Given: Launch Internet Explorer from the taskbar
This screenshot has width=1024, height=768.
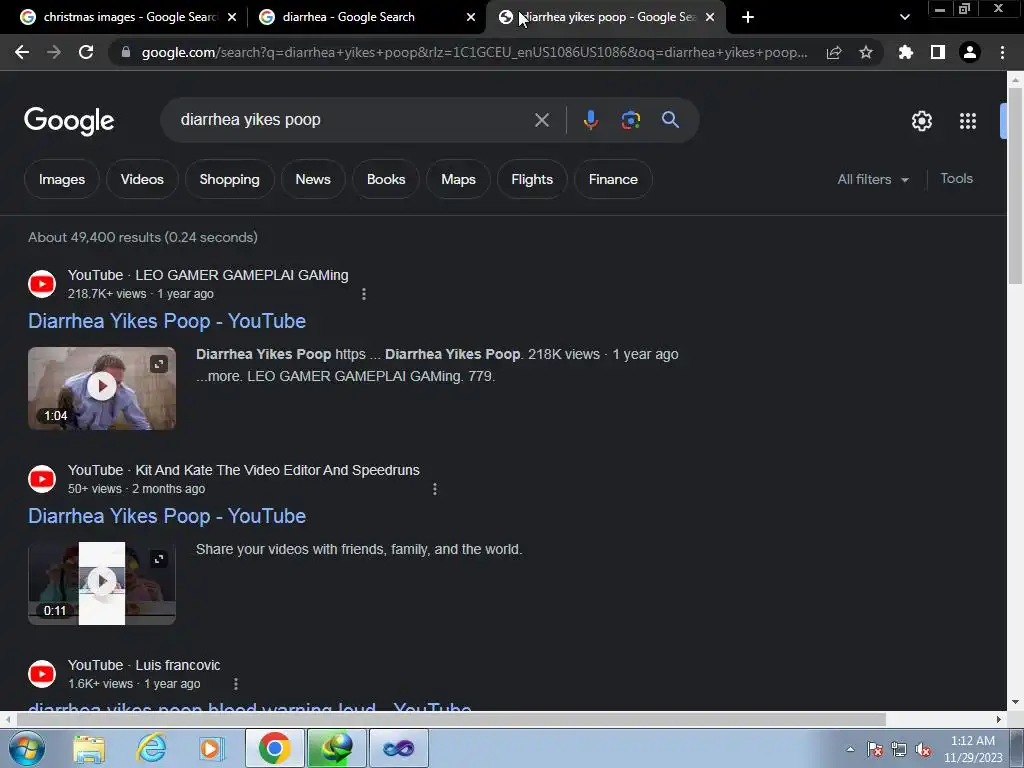Looking at the screenshot, I should [152, 749].
